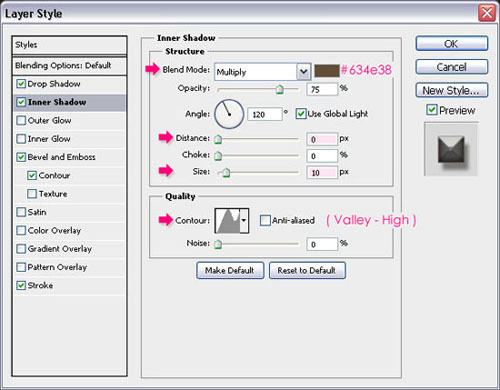This screenshot has width=500, height=390.
Task: Close the Layer Style dialog
Action: 487,14
